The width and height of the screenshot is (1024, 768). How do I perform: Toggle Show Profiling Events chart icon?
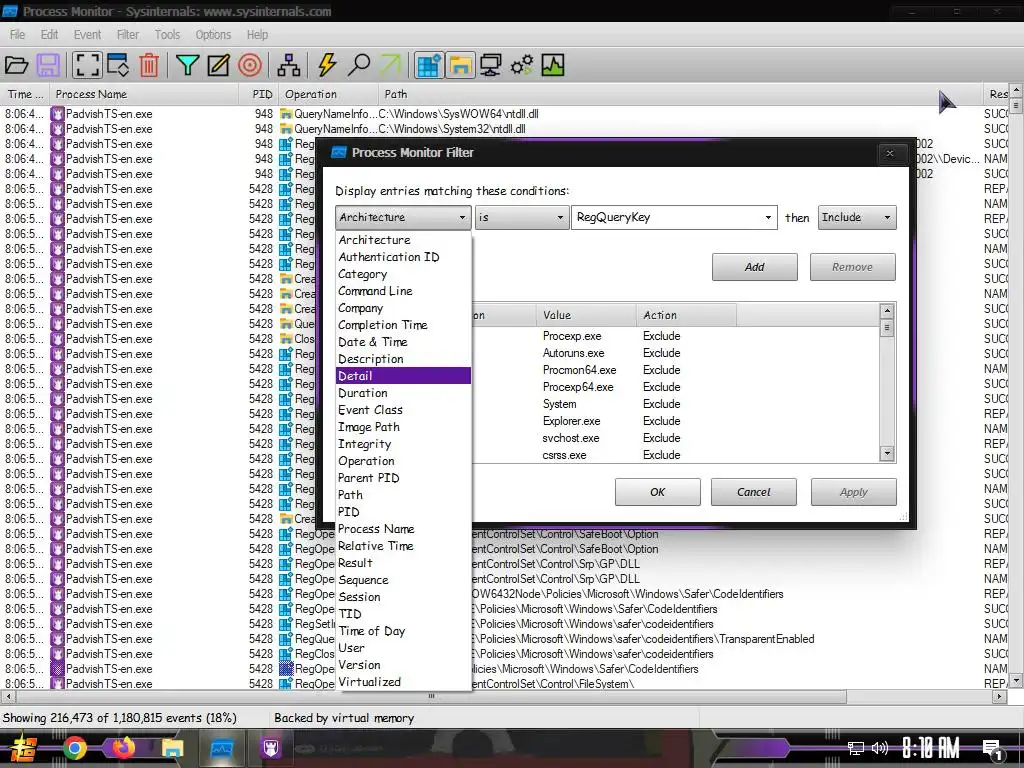[552, 65]
